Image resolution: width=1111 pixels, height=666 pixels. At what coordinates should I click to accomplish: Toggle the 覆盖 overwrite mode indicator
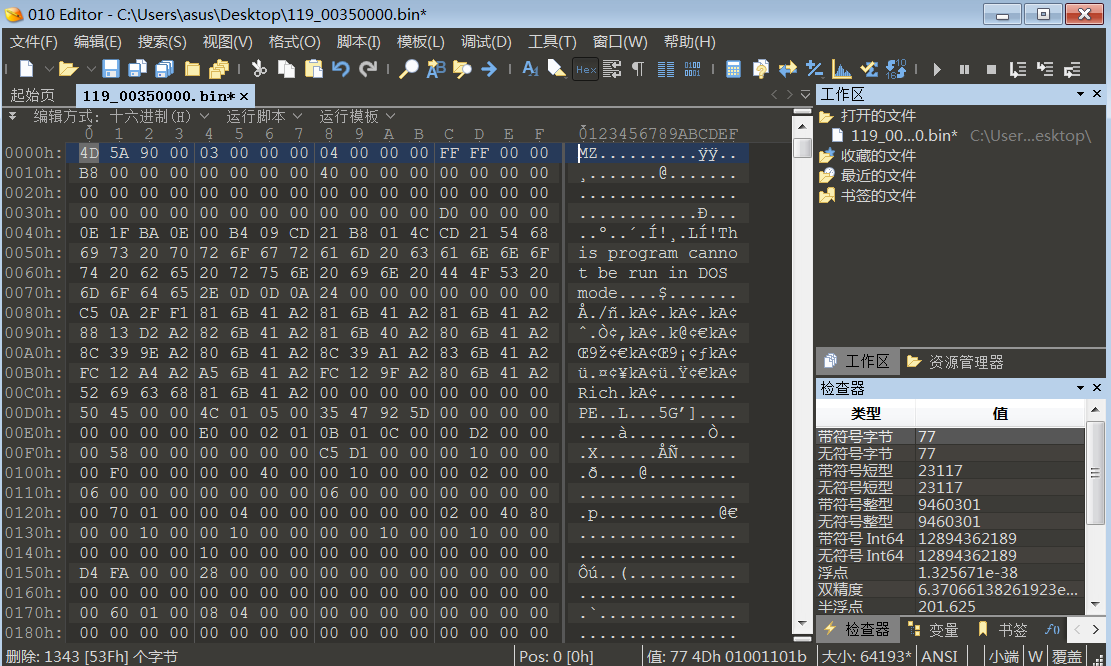point(1066,657)
